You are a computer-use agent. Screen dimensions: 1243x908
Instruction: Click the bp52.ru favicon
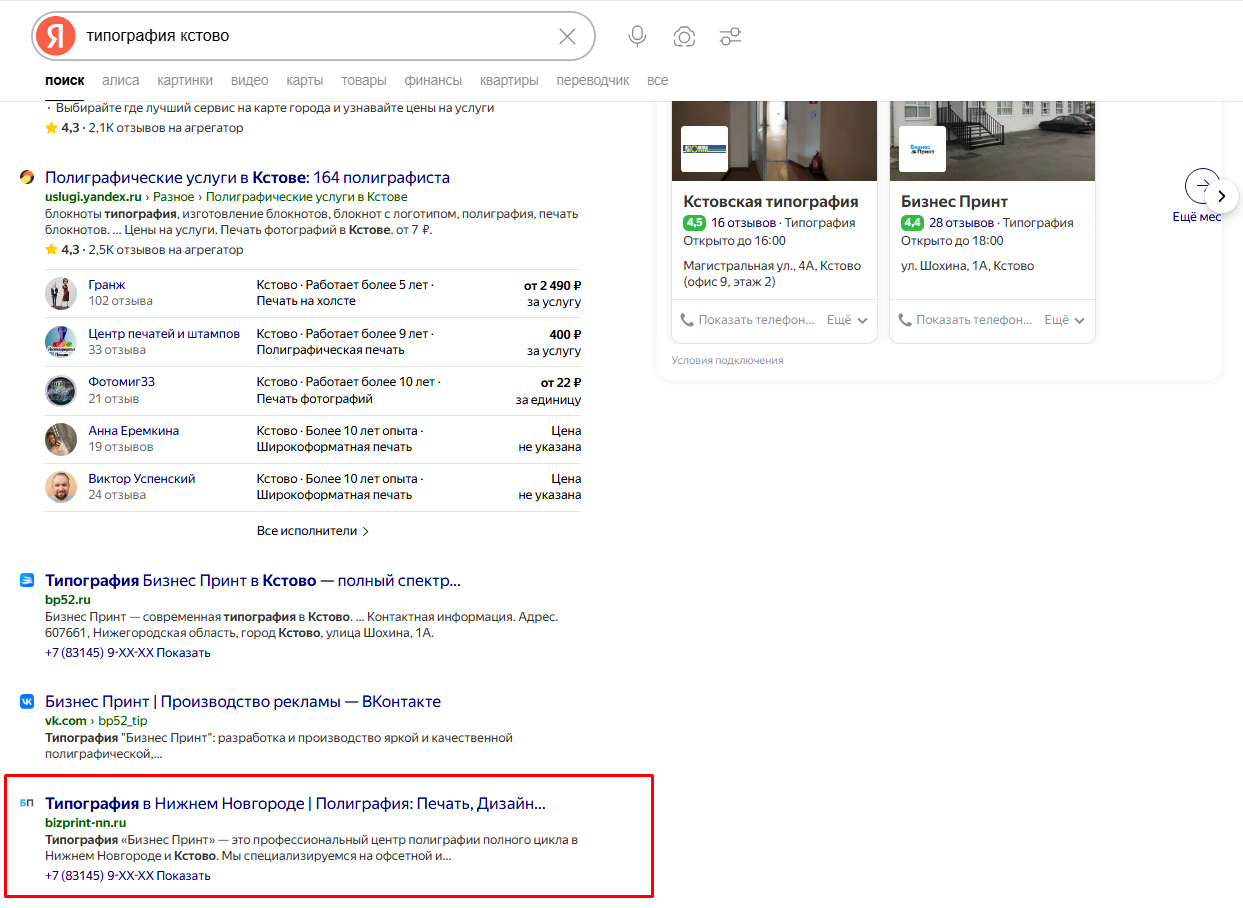(27, 581)
